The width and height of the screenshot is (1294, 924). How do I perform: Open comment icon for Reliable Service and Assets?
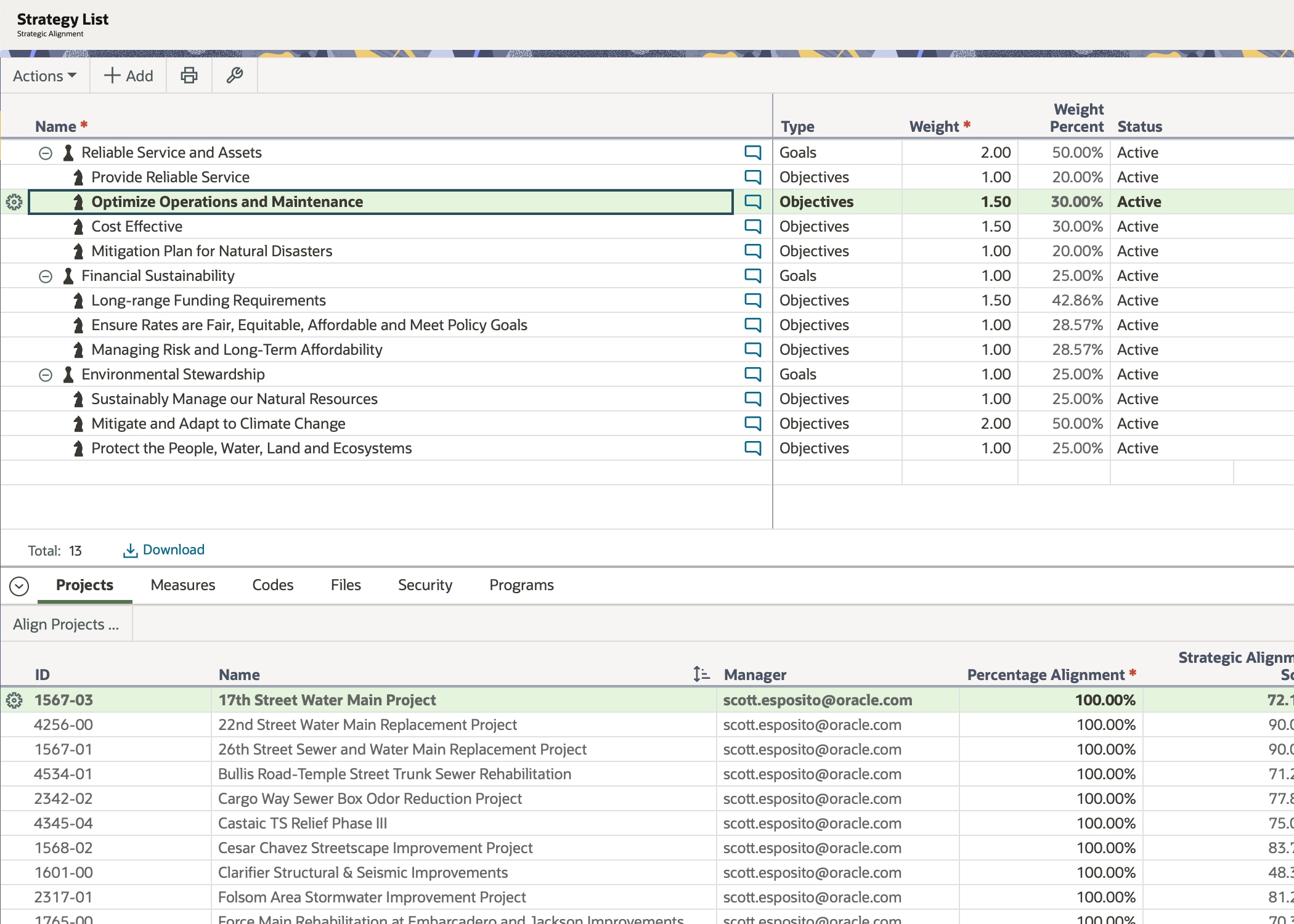pyautogui.click(x=752, y=152)
